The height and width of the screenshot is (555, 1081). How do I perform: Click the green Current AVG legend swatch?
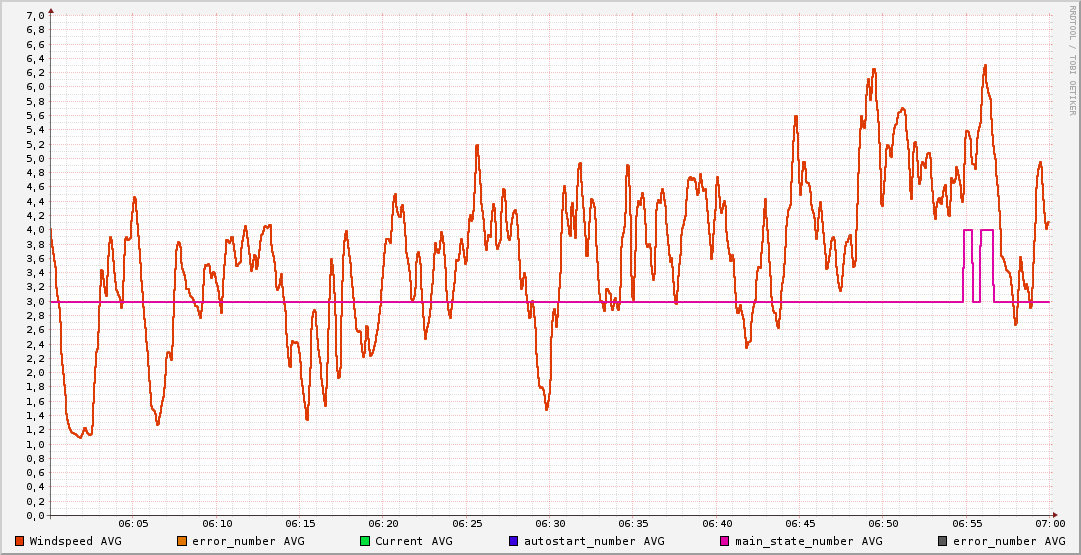coord(365,541)
